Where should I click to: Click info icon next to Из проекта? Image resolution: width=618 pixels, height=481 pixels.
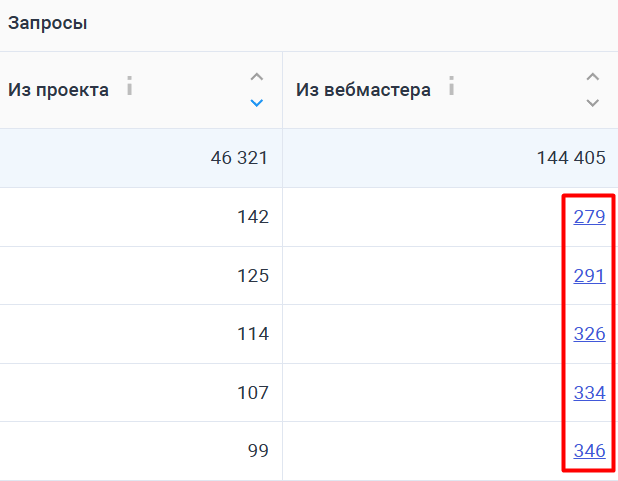coord(129,87)
